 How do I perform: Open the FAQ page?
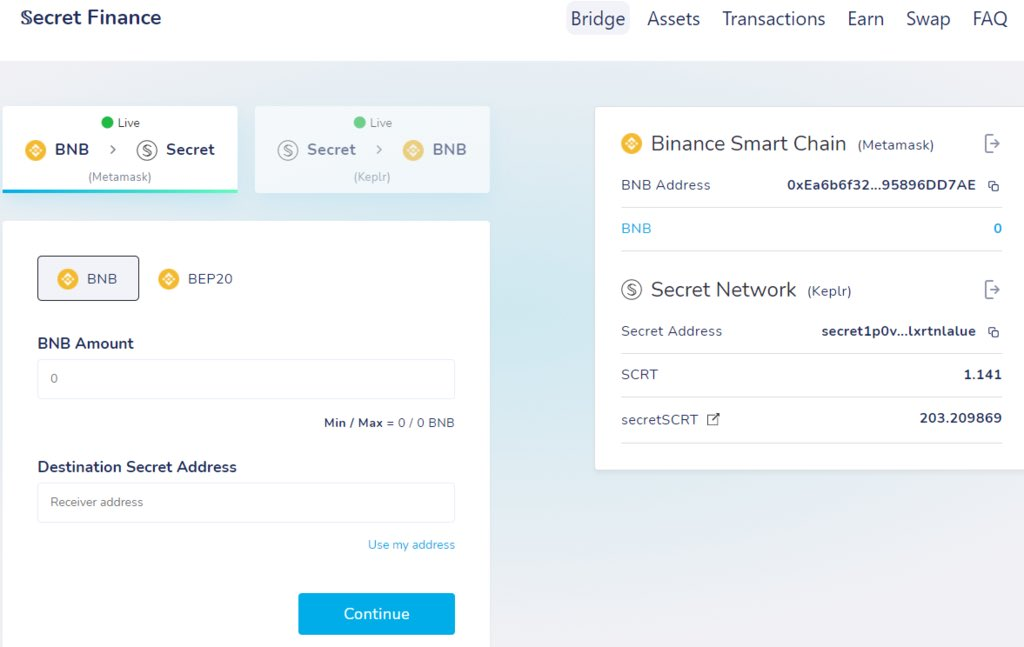(x=989, y=19)
